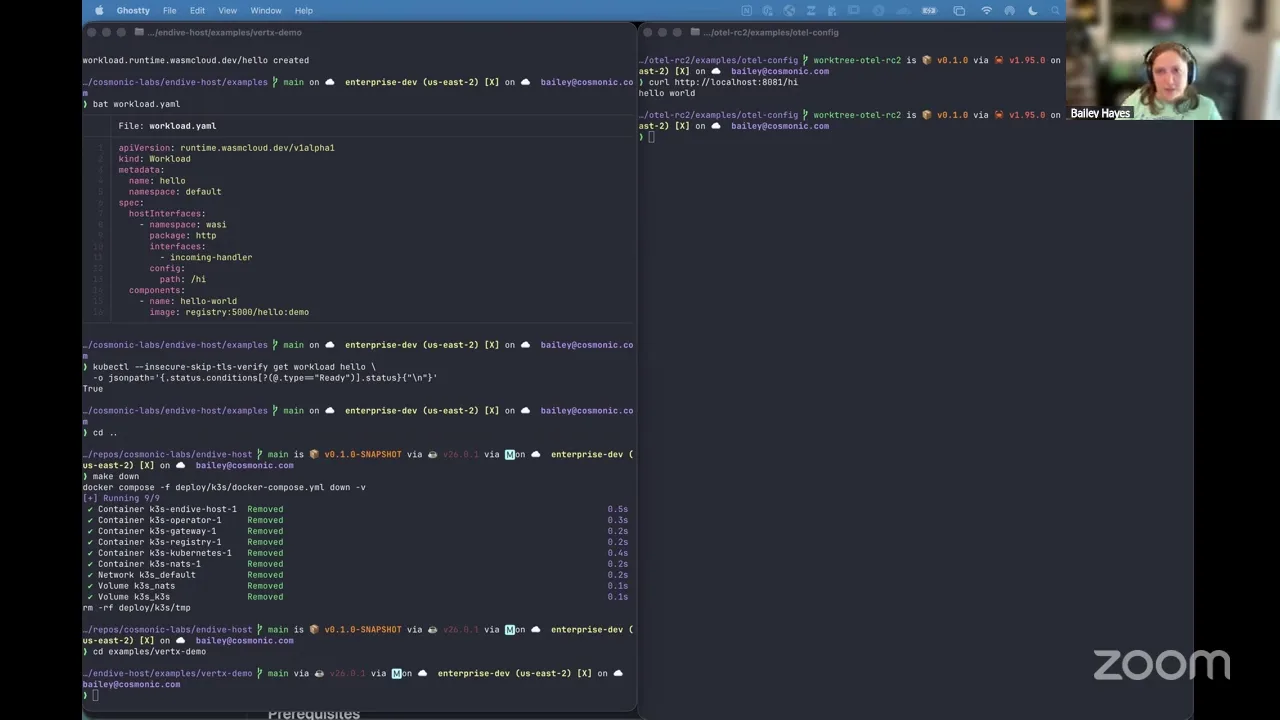Click the 'kind: Workload' line
Viewport: 1280px width, 720px height.
155,159
